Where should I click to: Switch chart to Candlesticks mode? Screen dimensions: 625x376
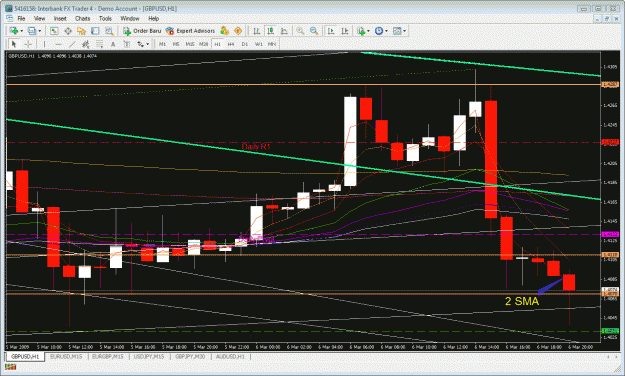271,31
